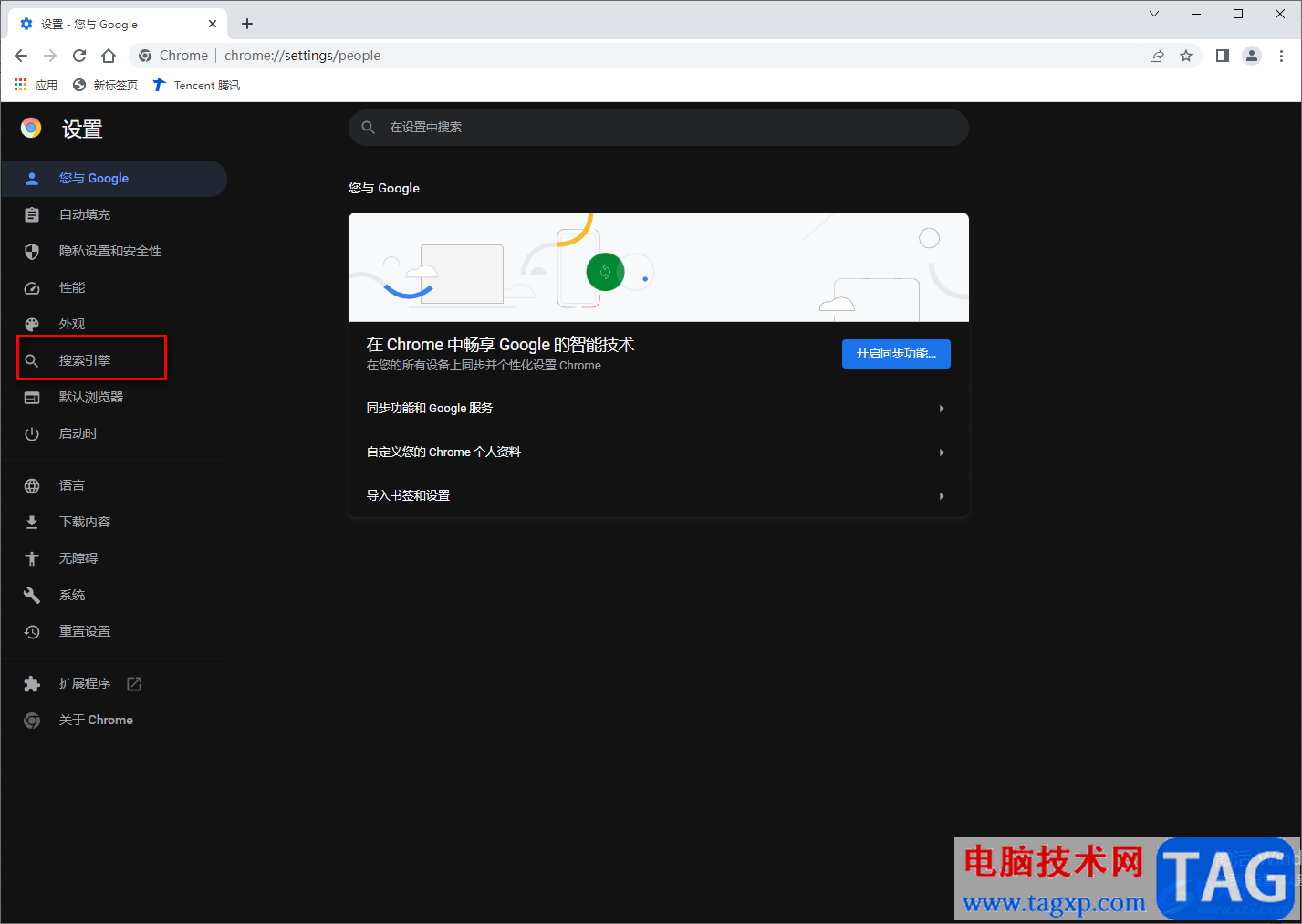Screen dimensions: 1302x924
Task: Open the 默认浏览器 settings section
Action: click(x=113, y=397)
